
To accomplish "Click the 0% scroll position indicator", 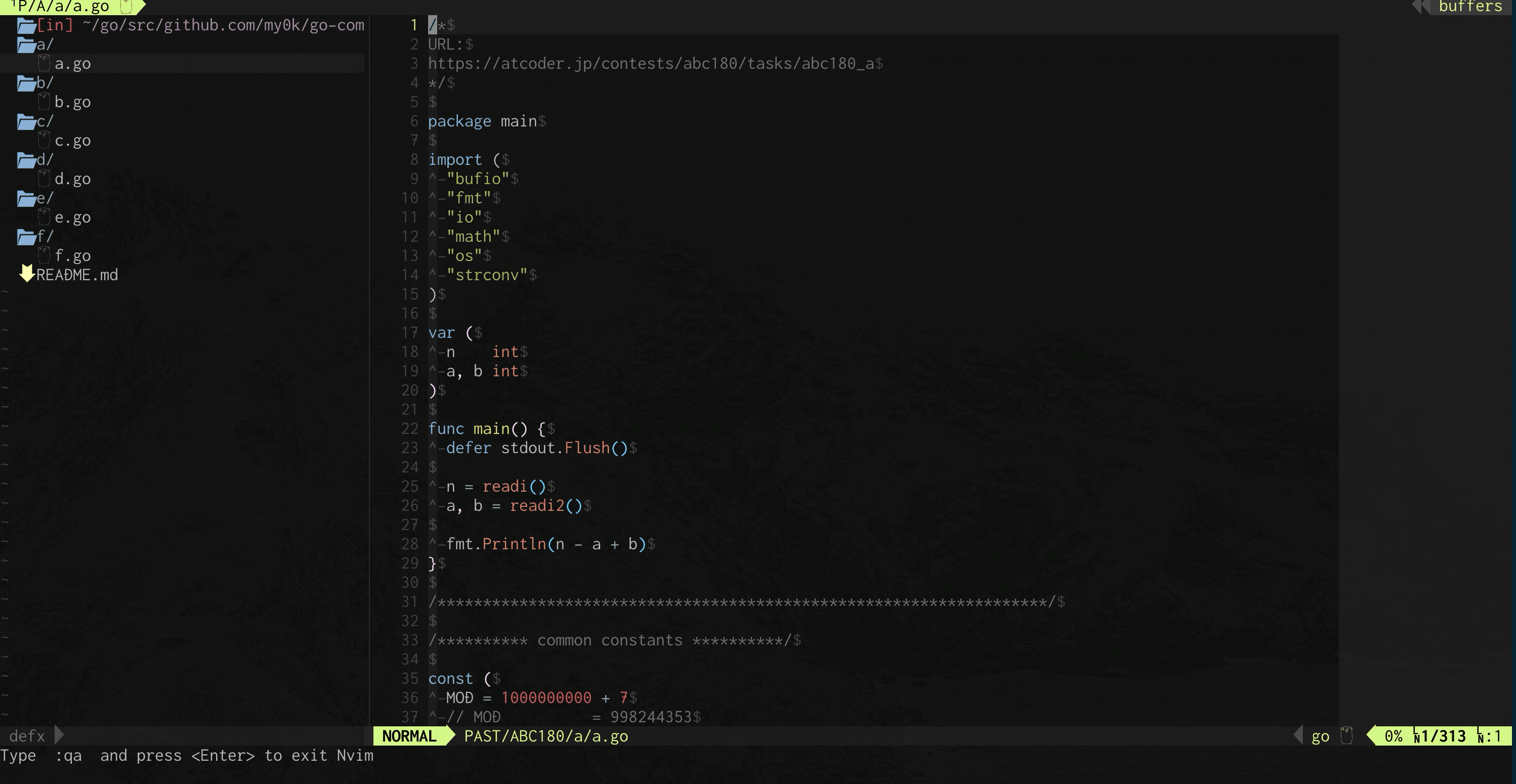I will click(x=1393, y=736).
